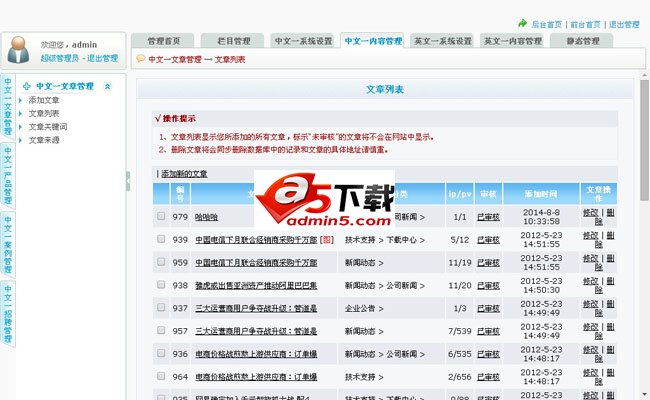The width and height of the screenshot is (650, 400).
Task: Tick the checkbox for article 939
Action: tap(161, 239)
